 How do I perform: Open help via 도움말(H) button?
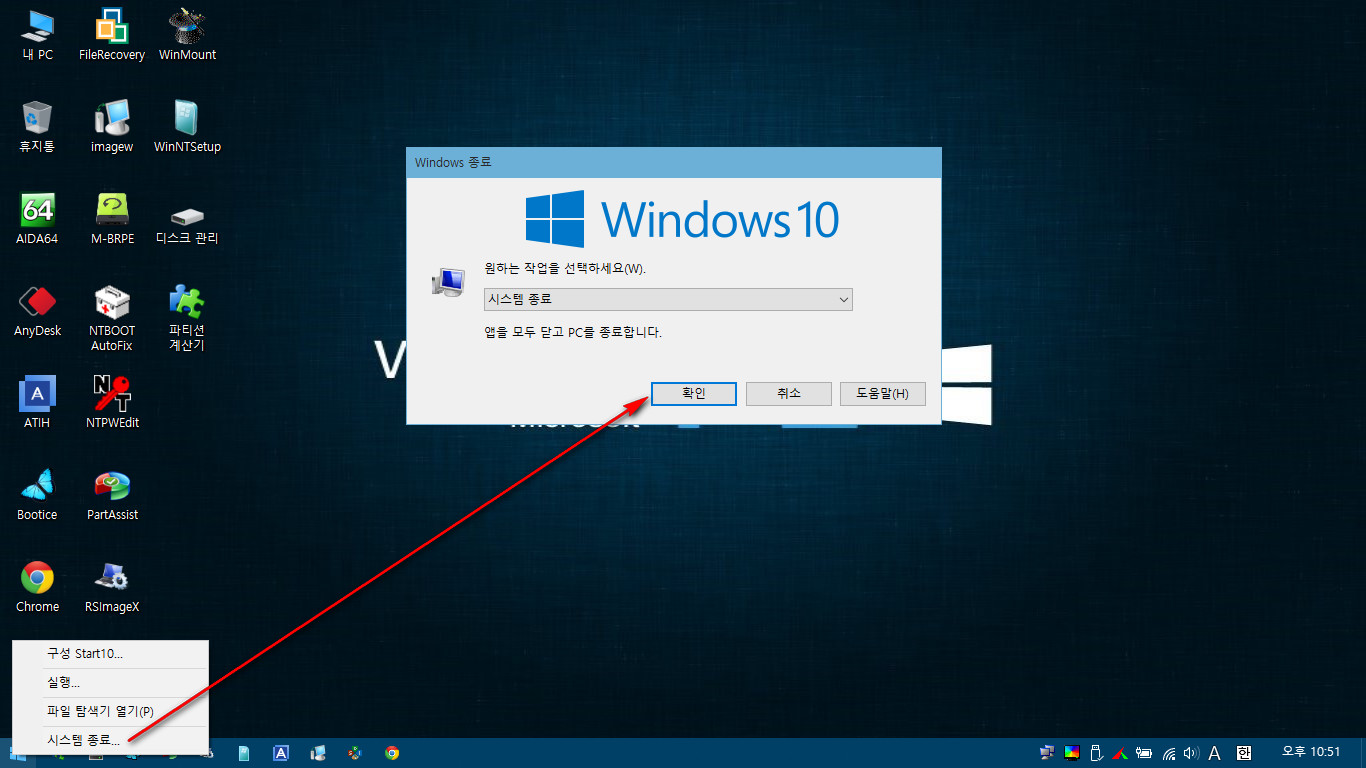(x=883, y=394)
